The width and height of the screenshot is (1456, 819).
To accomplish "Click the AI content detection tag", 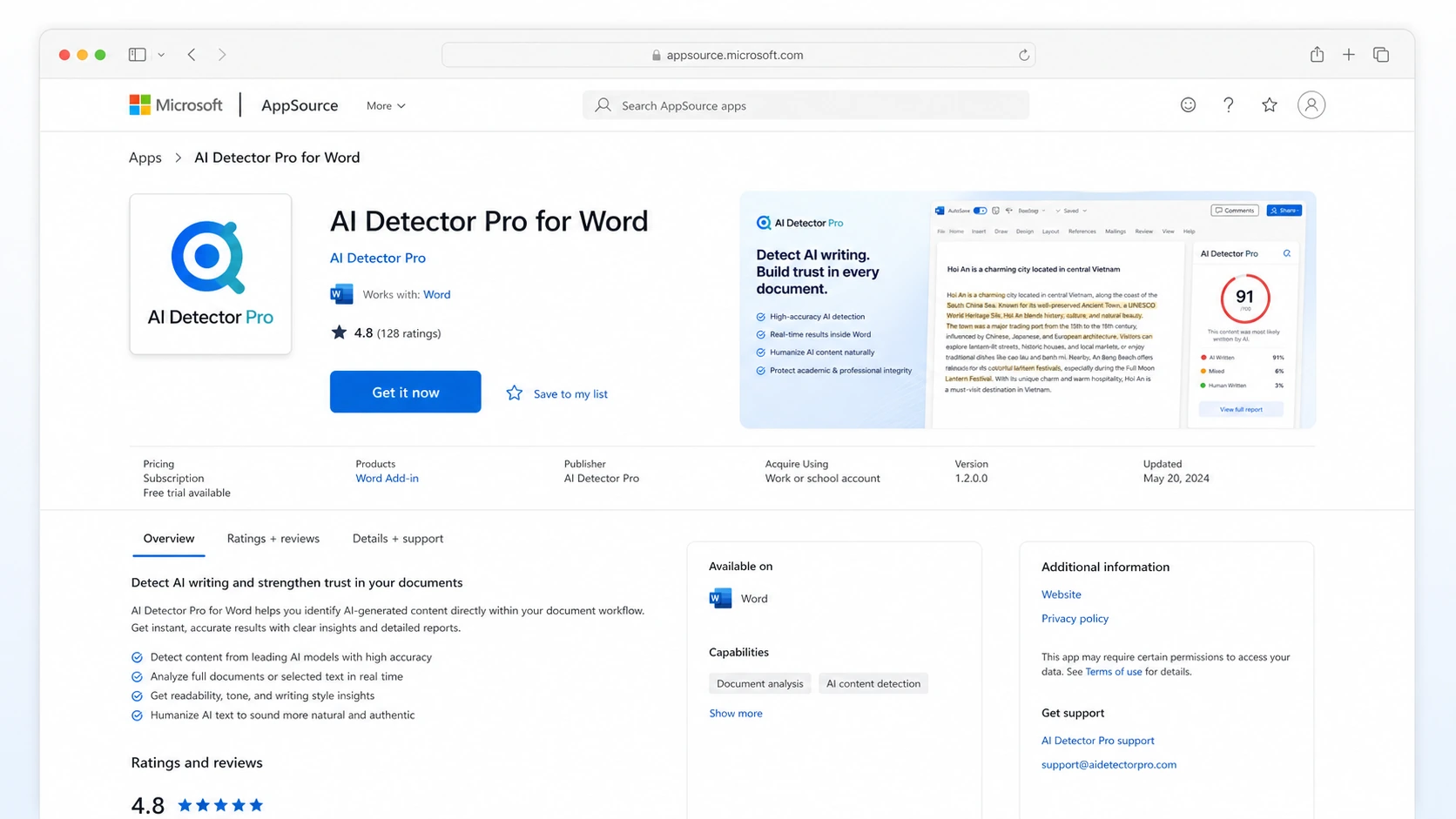I will [x=873, y=683].
